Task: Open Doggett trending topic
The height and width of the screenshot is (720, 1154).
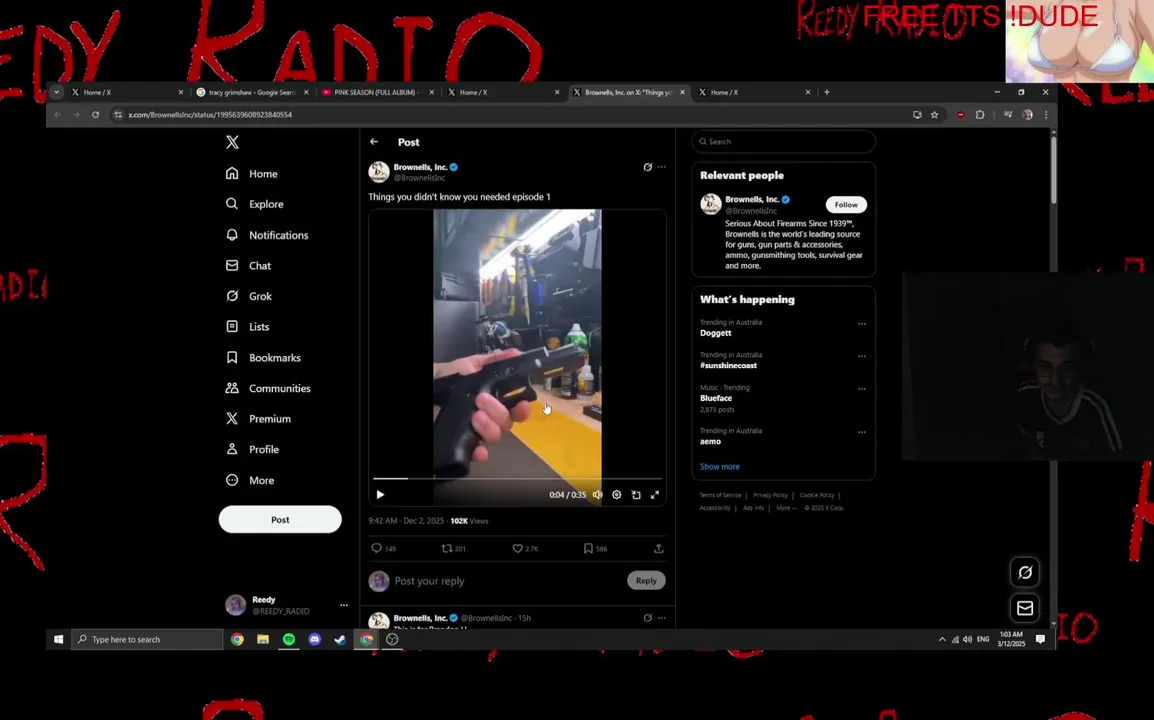Action: (x=715, y=333)
